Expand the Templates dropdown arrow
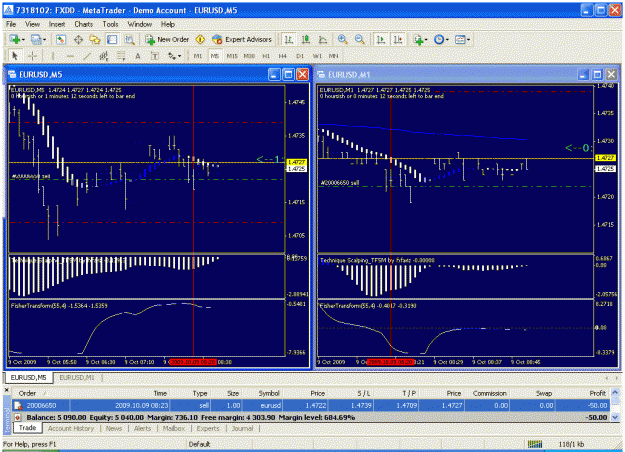The height and width of the screenshot is (452, 625). (x=468, y=39)
